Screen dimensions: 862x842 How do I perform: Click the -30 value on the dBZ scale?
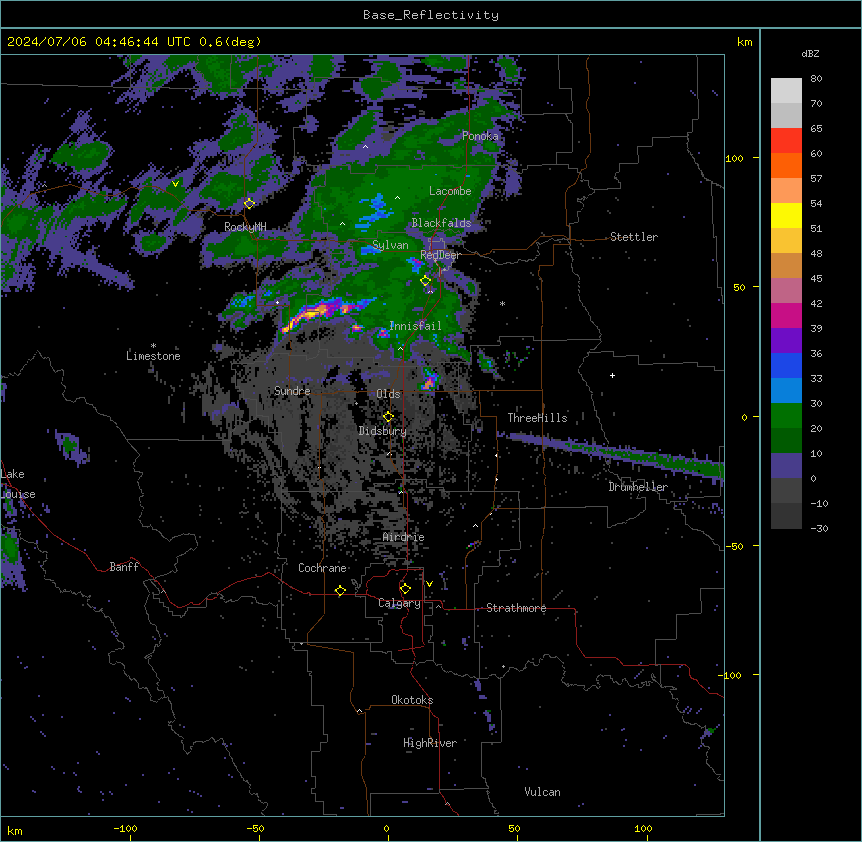pyautogui.click(x=819, y=528)
